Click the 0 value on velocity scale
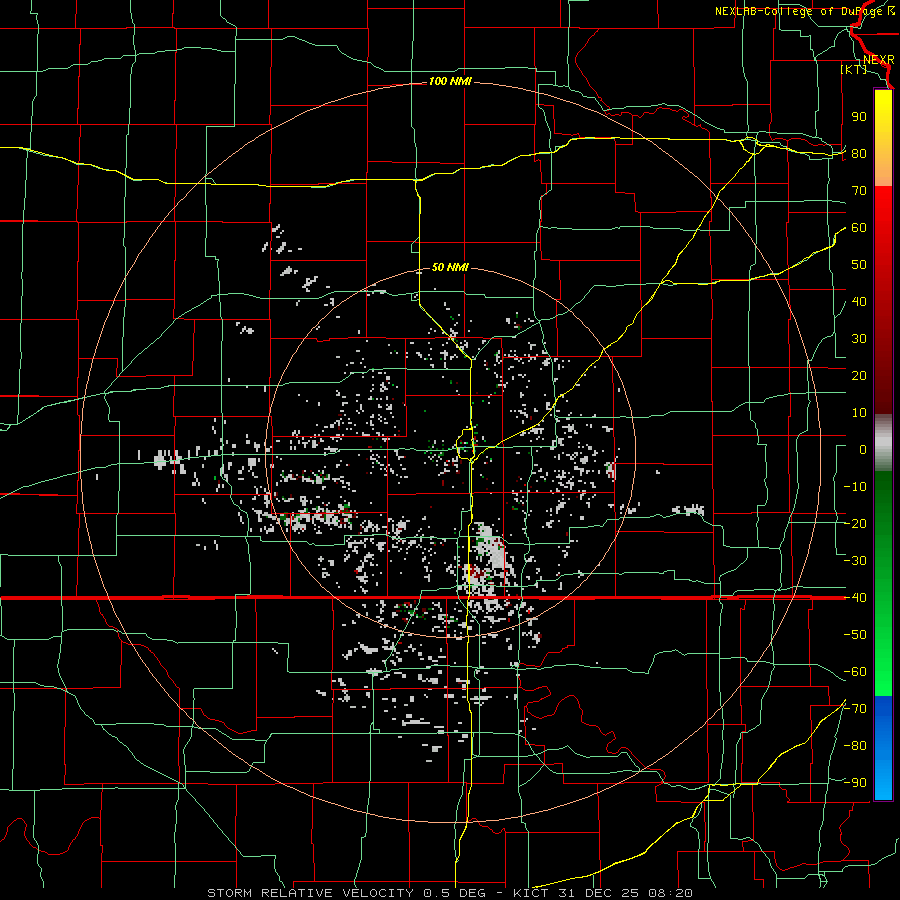The width and height of the screenshot is (900, 900). [863, 450]
